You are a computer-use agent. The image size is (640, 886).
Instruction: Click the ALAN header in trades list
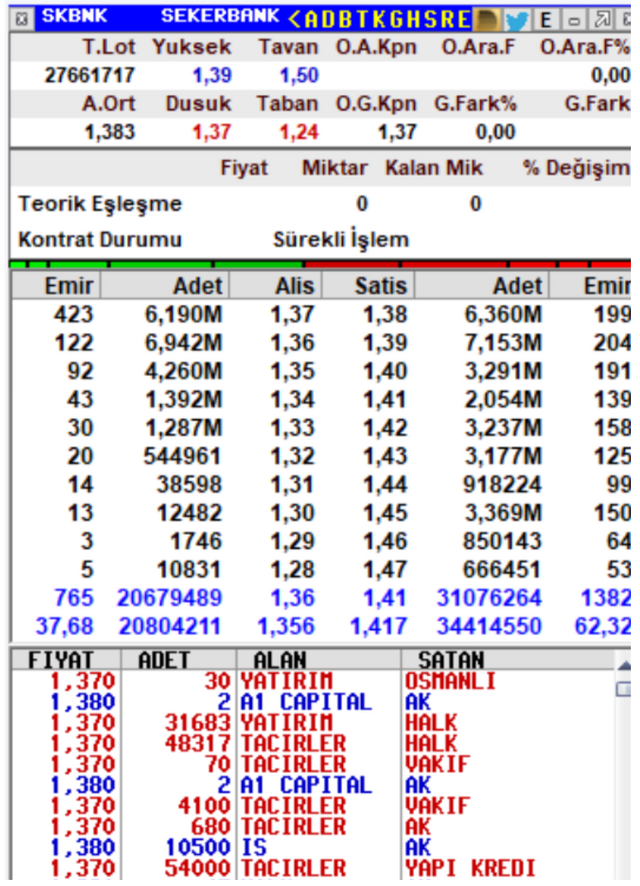point(318,660)
